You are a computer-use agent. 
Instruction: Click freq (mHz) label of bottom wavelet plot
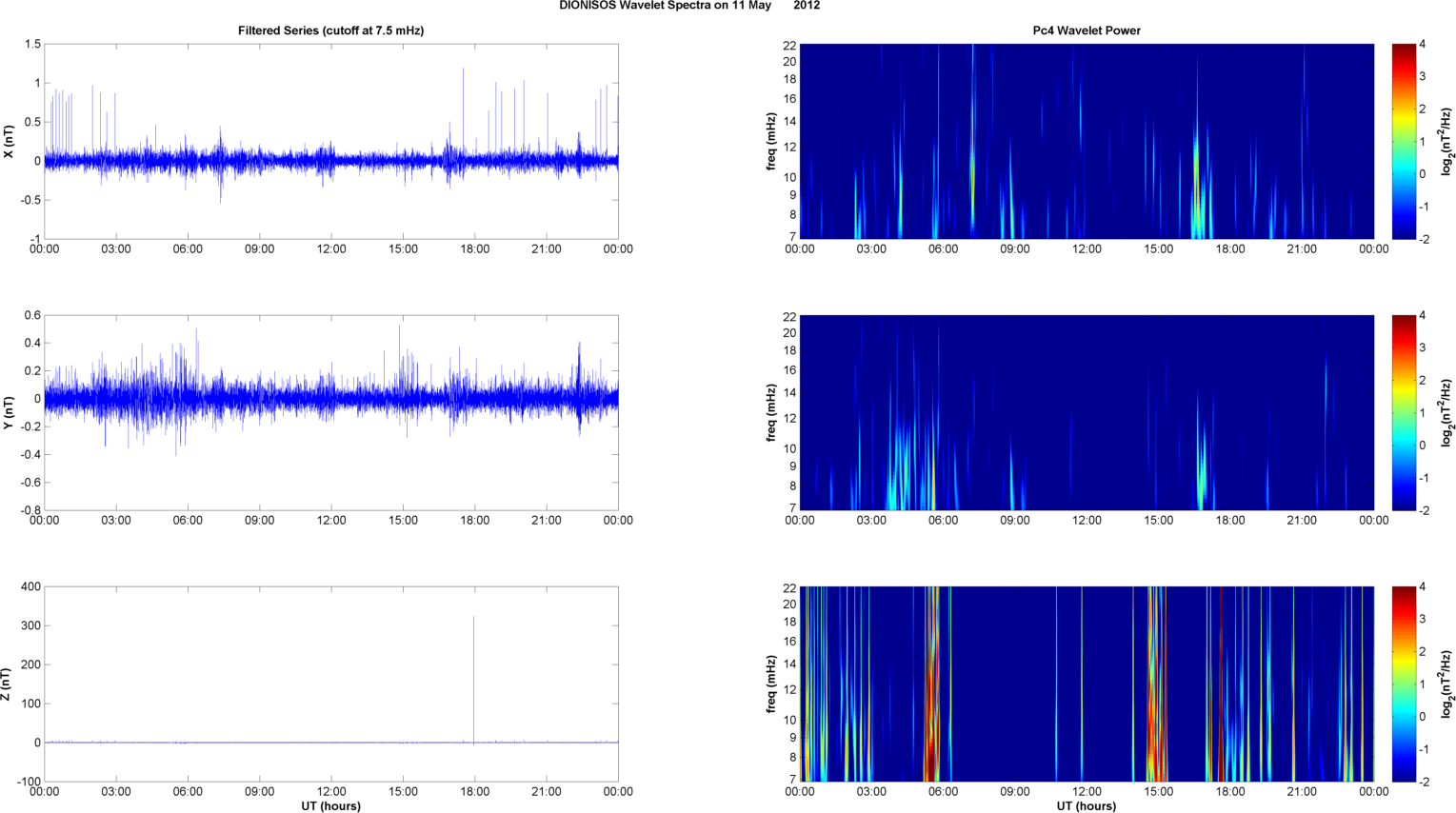coord(770,684)
